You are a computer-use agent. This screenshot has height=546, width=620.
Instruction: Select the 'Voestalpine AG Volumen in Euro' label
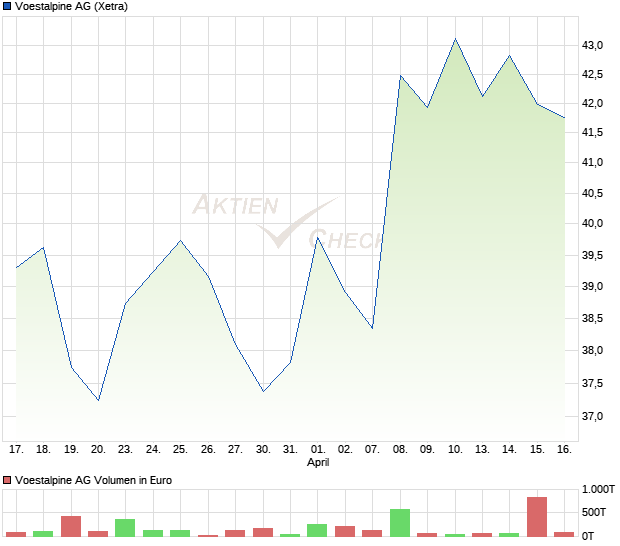click(x=93, y=480)
